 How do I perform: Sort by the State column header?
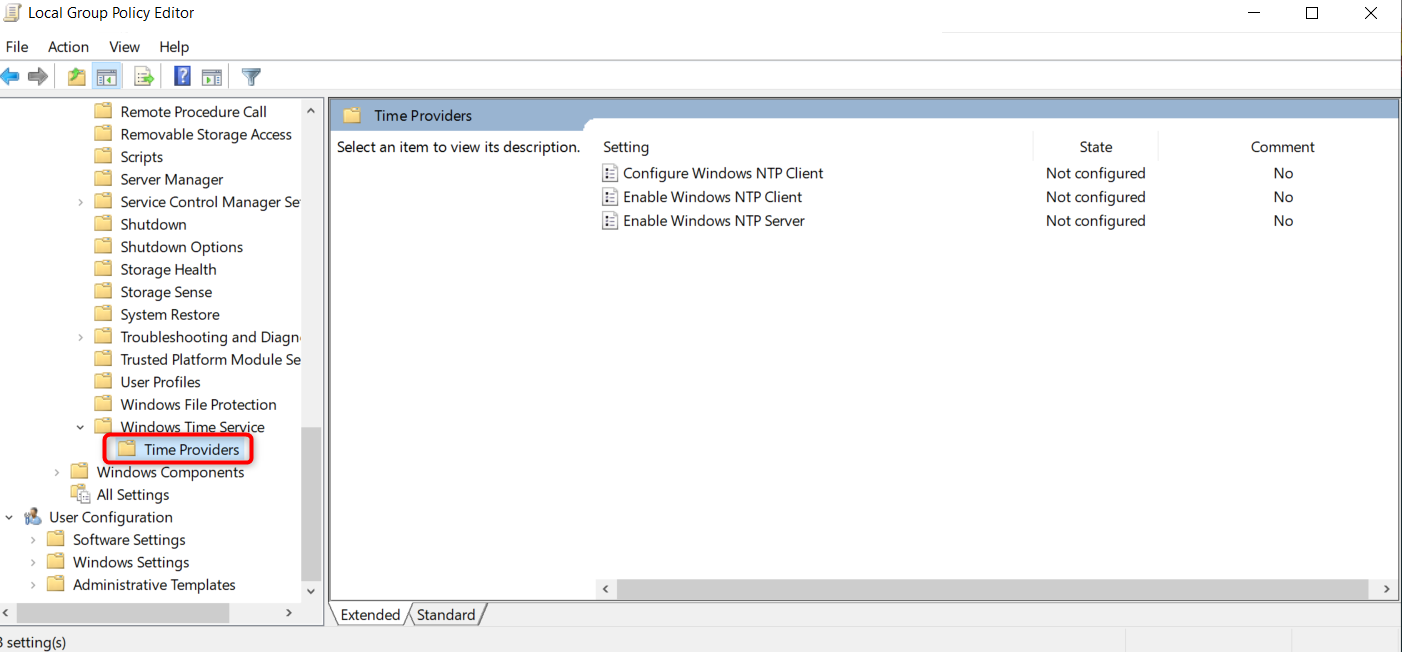(1095, 147)
